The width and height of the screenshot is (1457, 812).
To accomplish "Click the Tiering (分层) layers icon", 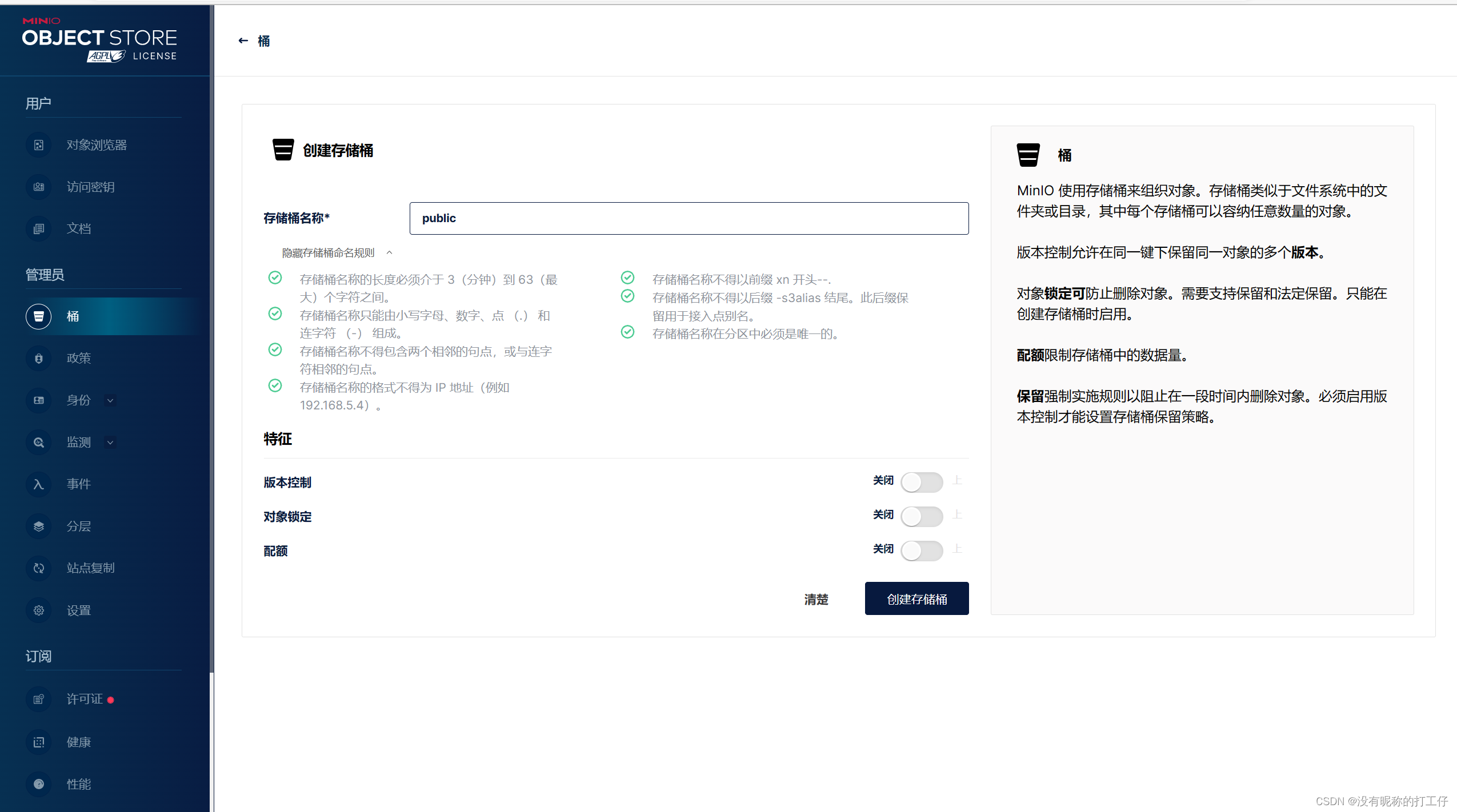I will coord(39,526).
